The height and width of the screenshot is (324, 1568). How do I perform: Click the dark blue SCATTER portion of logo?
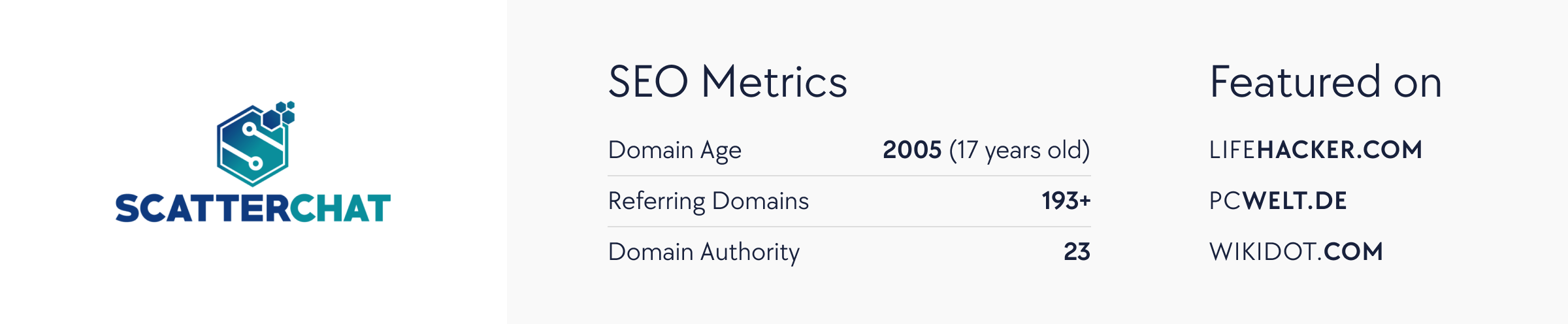coord(203,208)
